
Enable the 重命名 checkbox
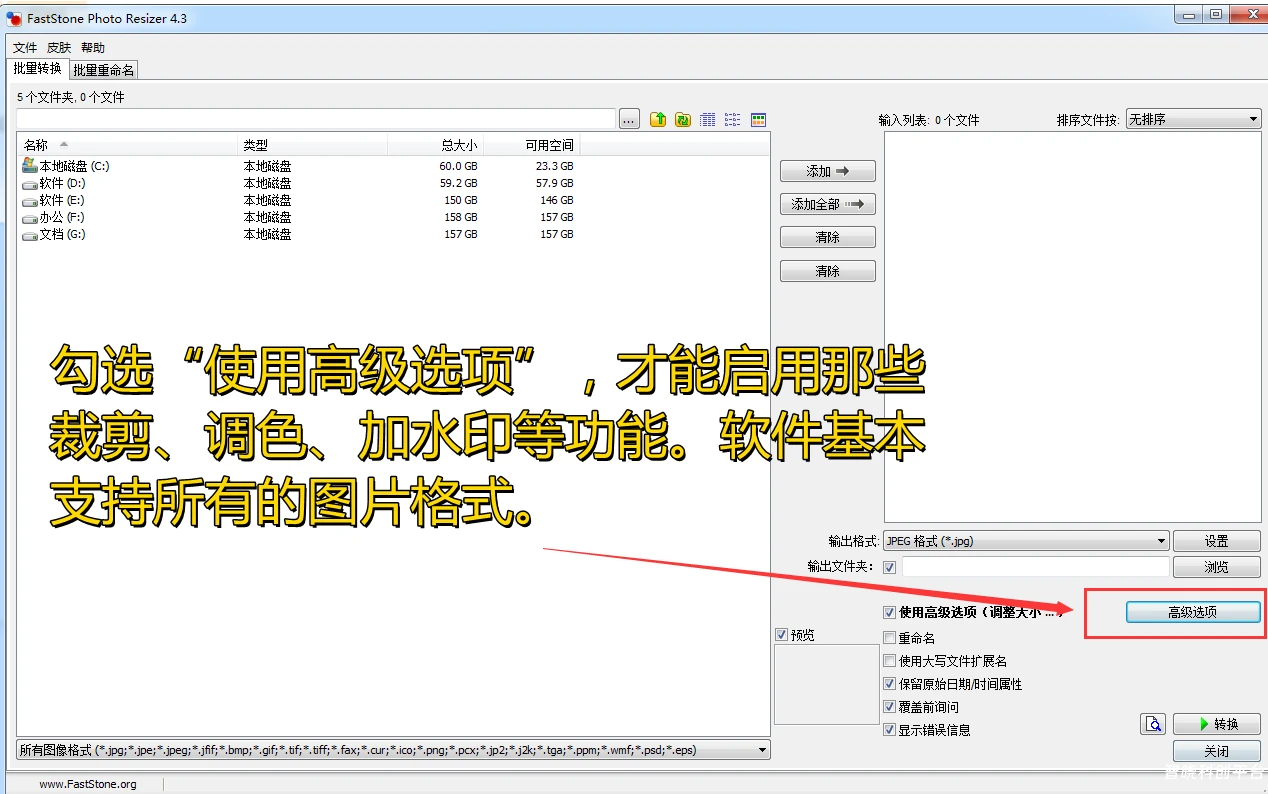click(889, 636)
